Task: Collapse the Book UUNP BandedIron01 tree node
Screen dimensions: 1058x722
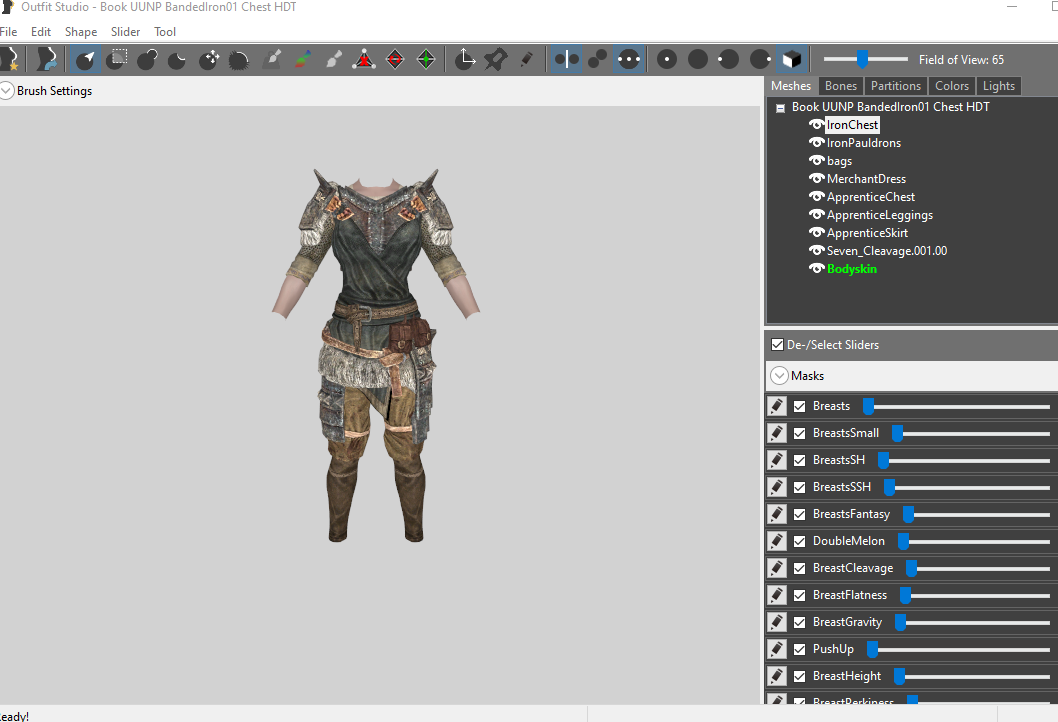Action: [781, 108]
